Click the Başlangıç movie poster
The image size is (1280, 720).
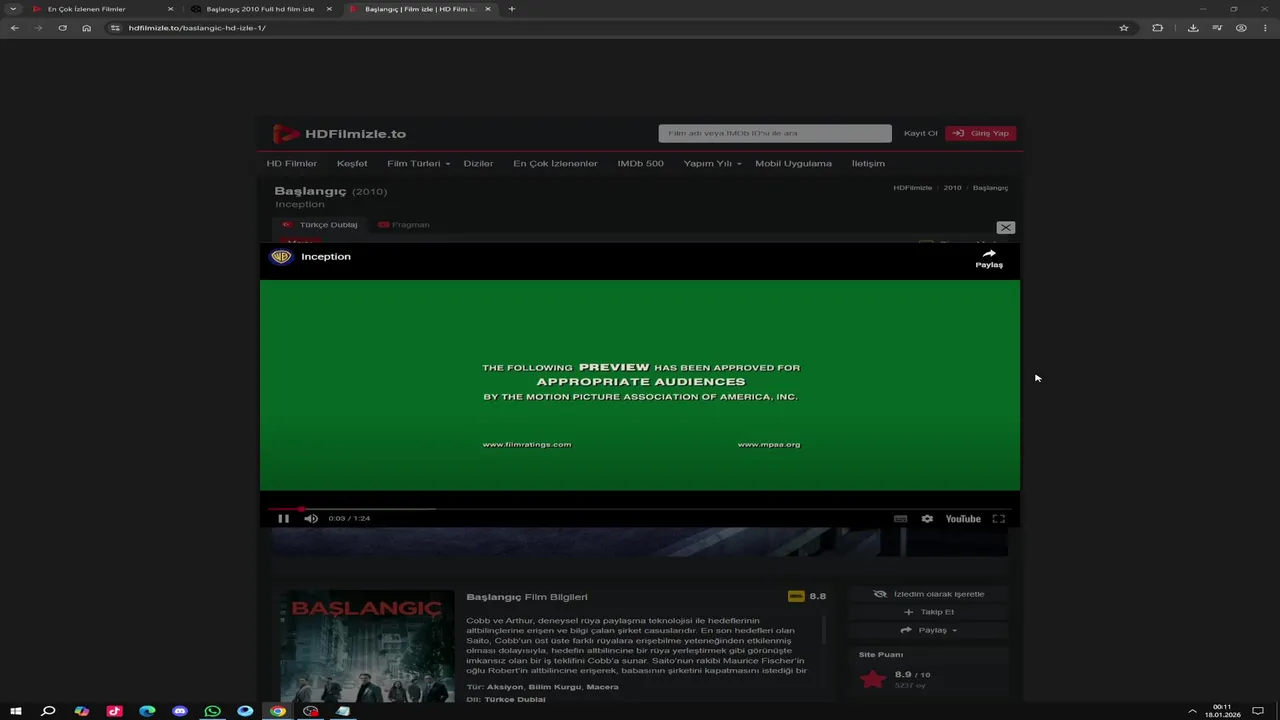(367, 646)
